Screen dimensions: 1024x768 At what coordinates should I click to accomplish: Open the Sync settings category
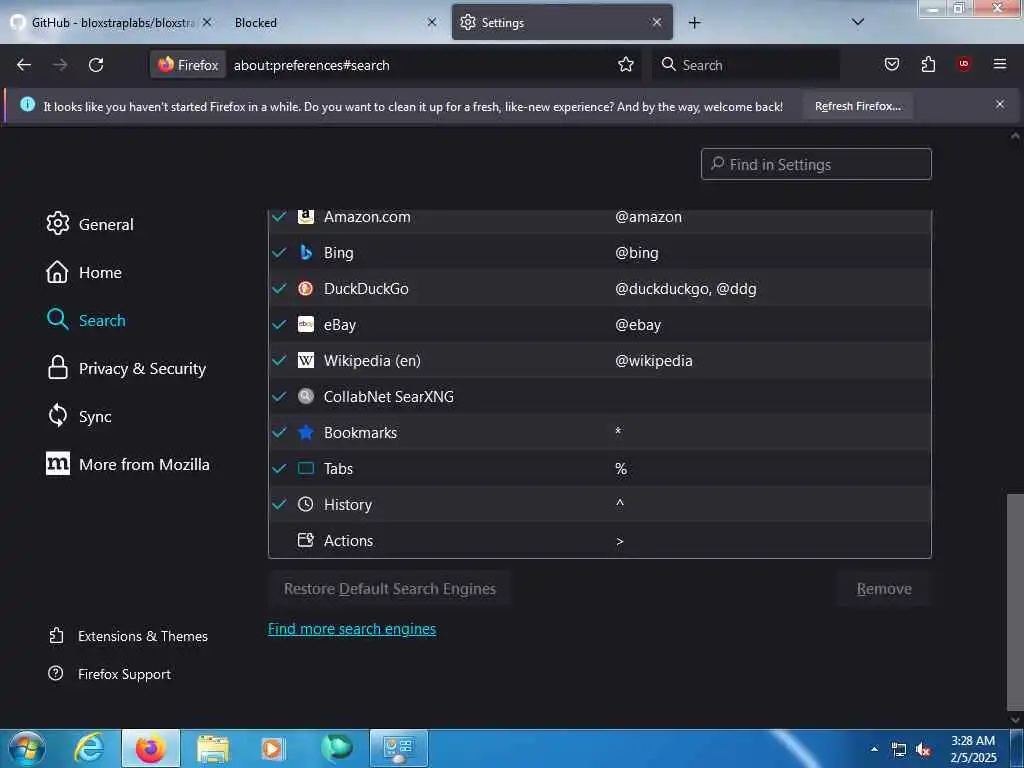click(x=79, y=416)
